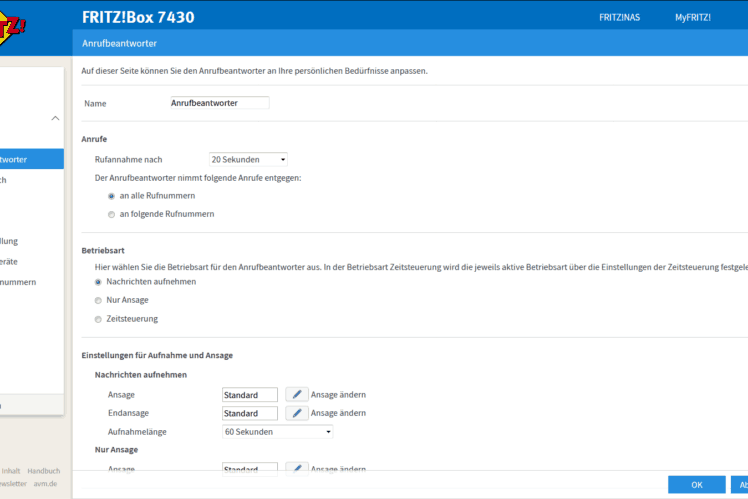This screenshot has width=748, height=499.
Task: Select 'an folgende Rufnummern' radio button
Action: 111,215
